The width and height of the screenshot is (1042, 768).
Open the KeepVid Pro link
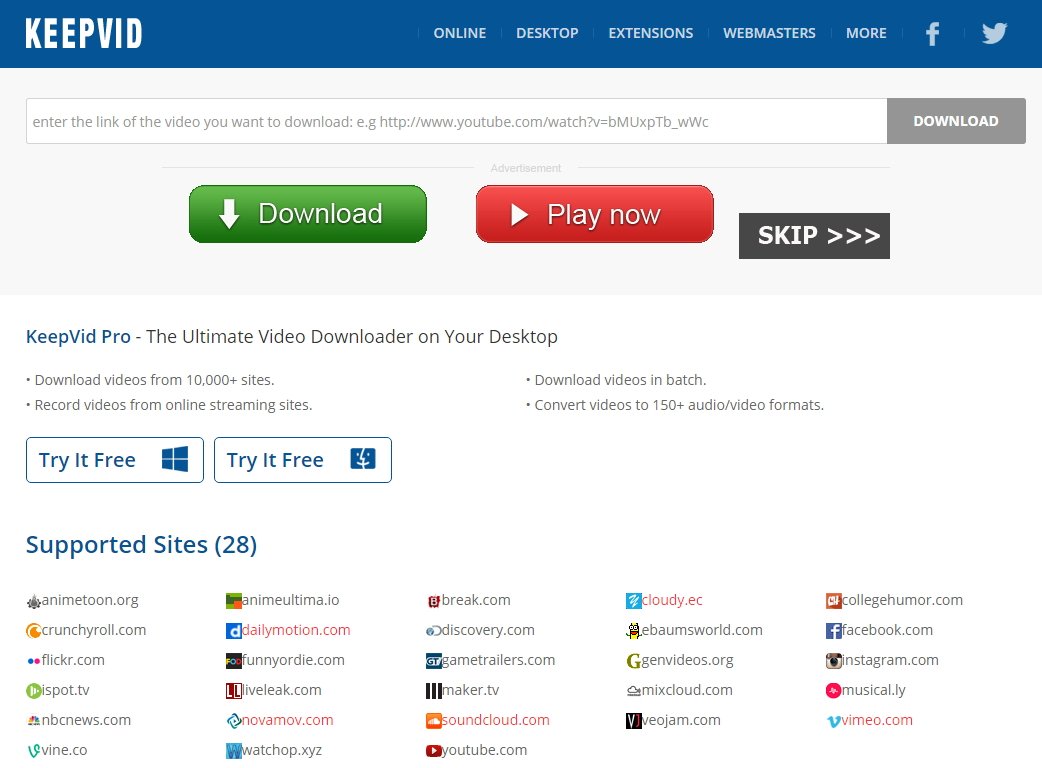78,337
